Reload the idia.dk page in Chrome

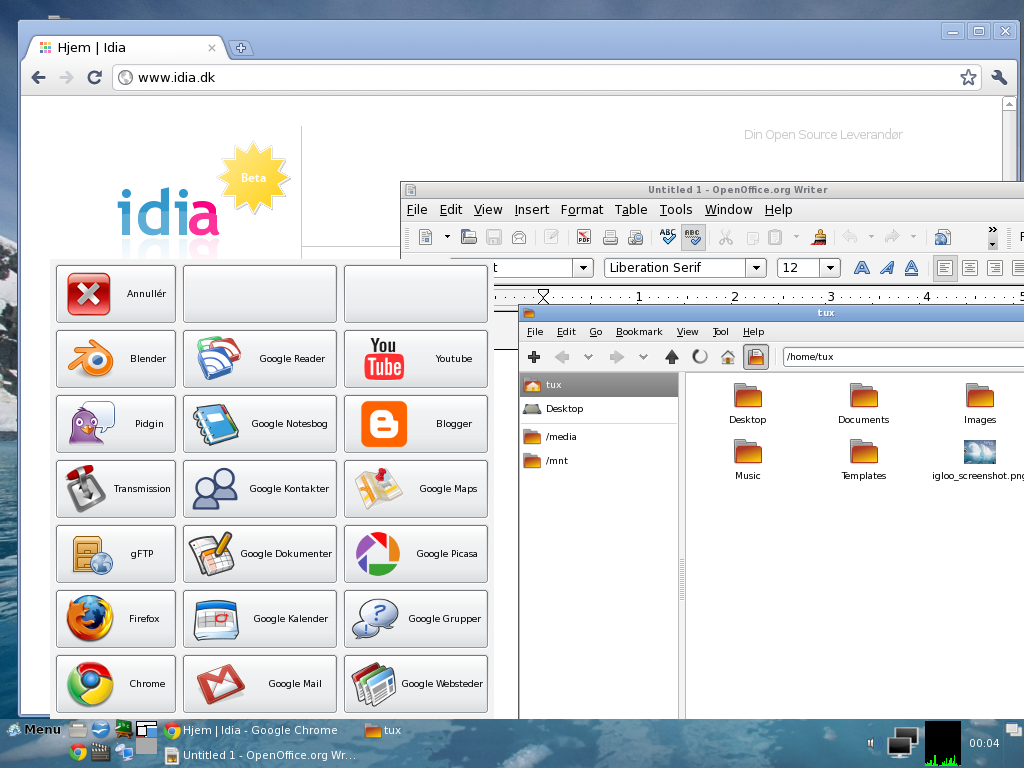tap(95, 78)
